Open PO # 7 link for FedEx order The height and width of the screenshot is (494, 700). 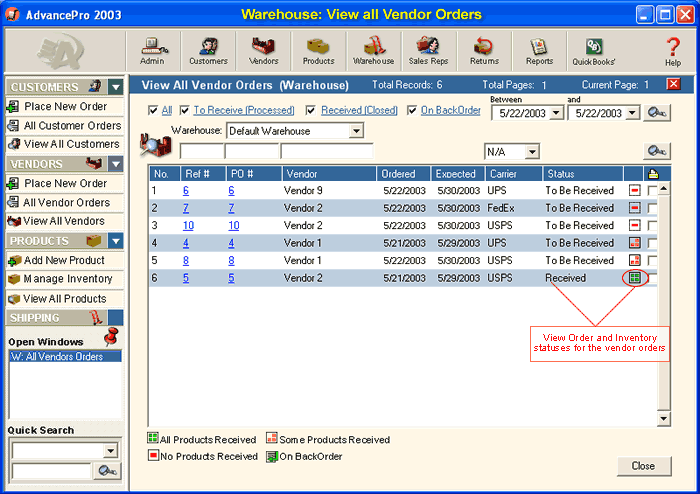tap(231, 208)
